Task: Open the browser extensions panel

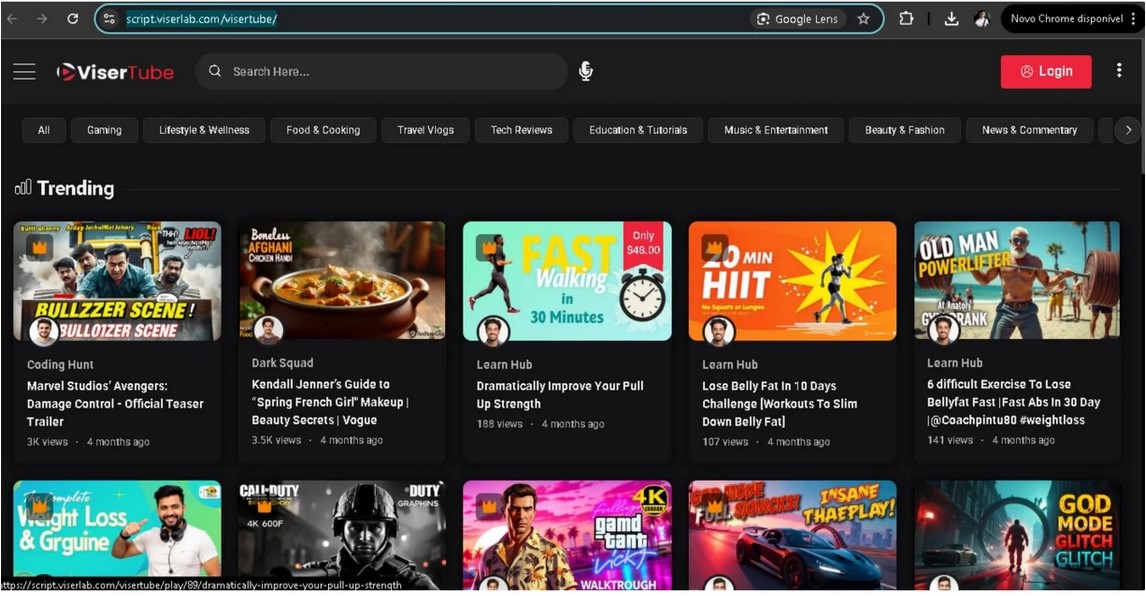Action: click(x=906, y=18)
